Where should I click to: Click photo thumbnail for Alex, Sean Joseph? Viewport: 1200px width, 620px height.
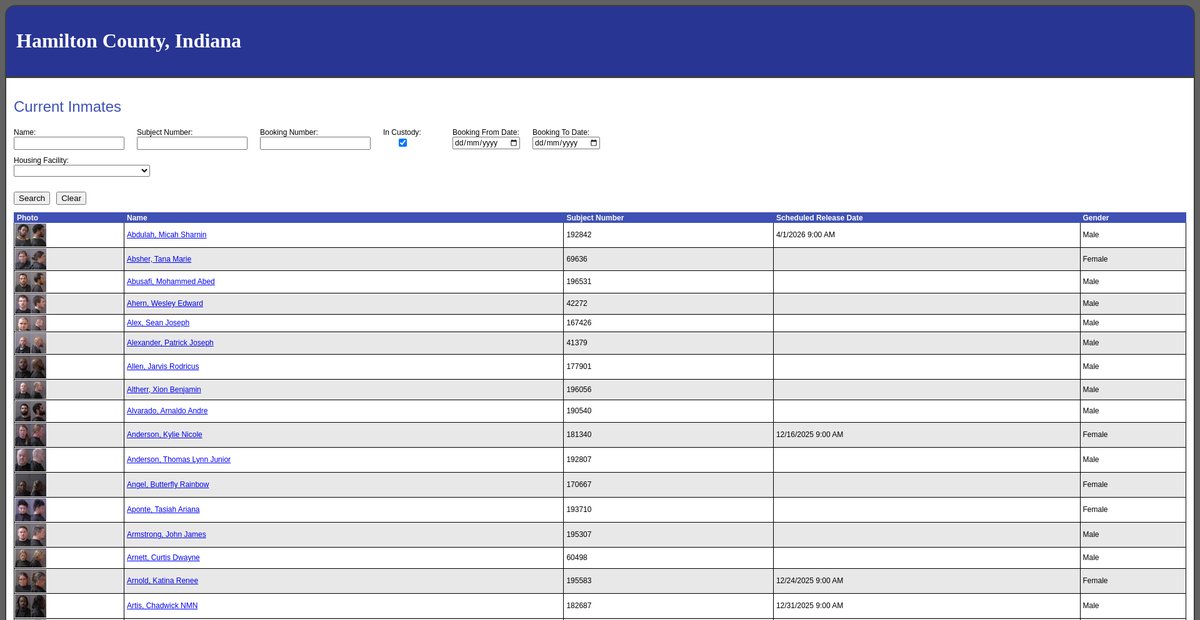tap(30, 323)
